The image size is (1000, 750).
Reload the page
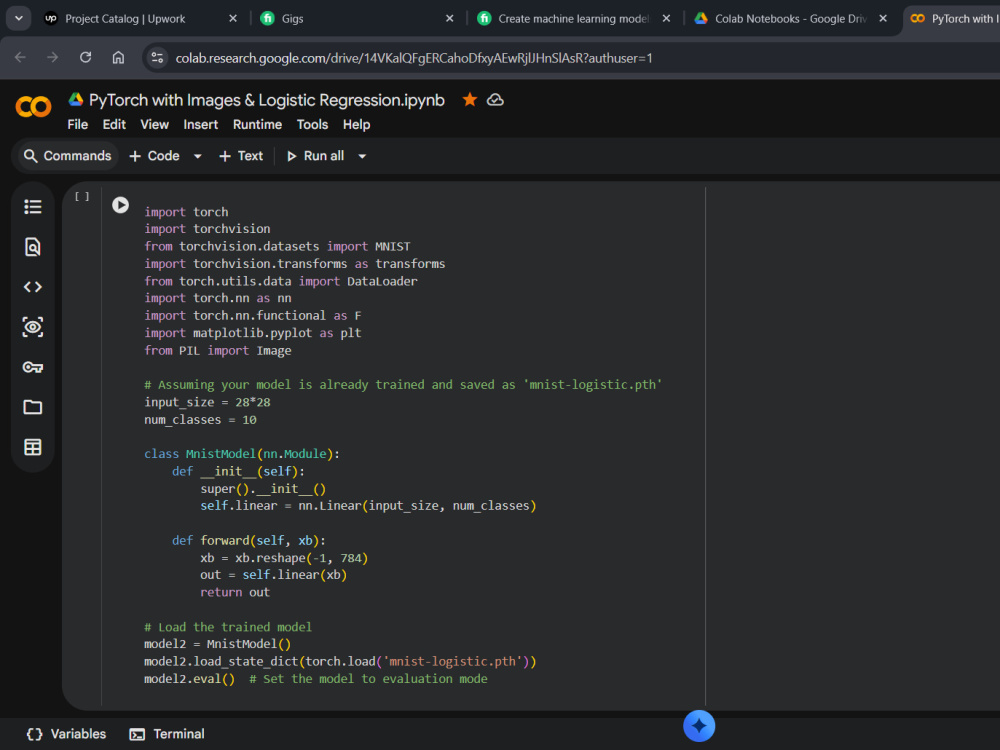[85, 57]
